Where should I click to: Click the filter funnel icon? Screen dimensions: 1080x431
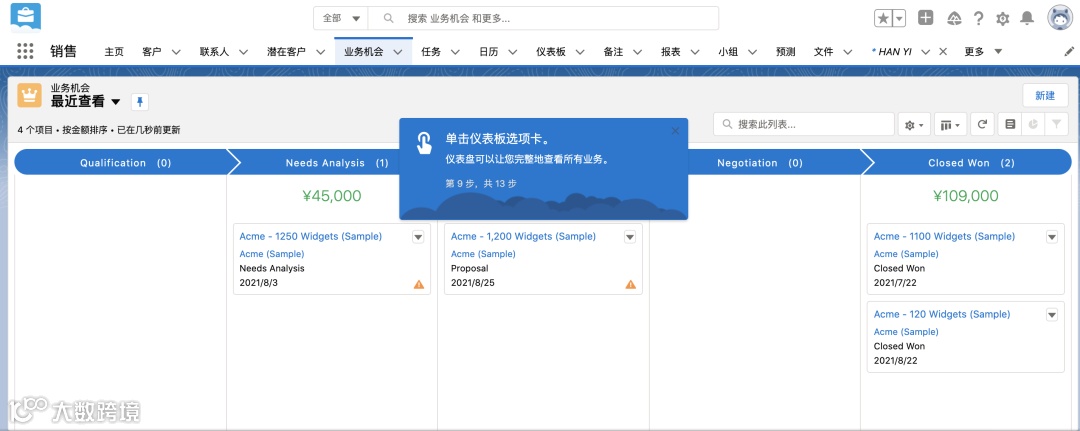(1055, 124)
